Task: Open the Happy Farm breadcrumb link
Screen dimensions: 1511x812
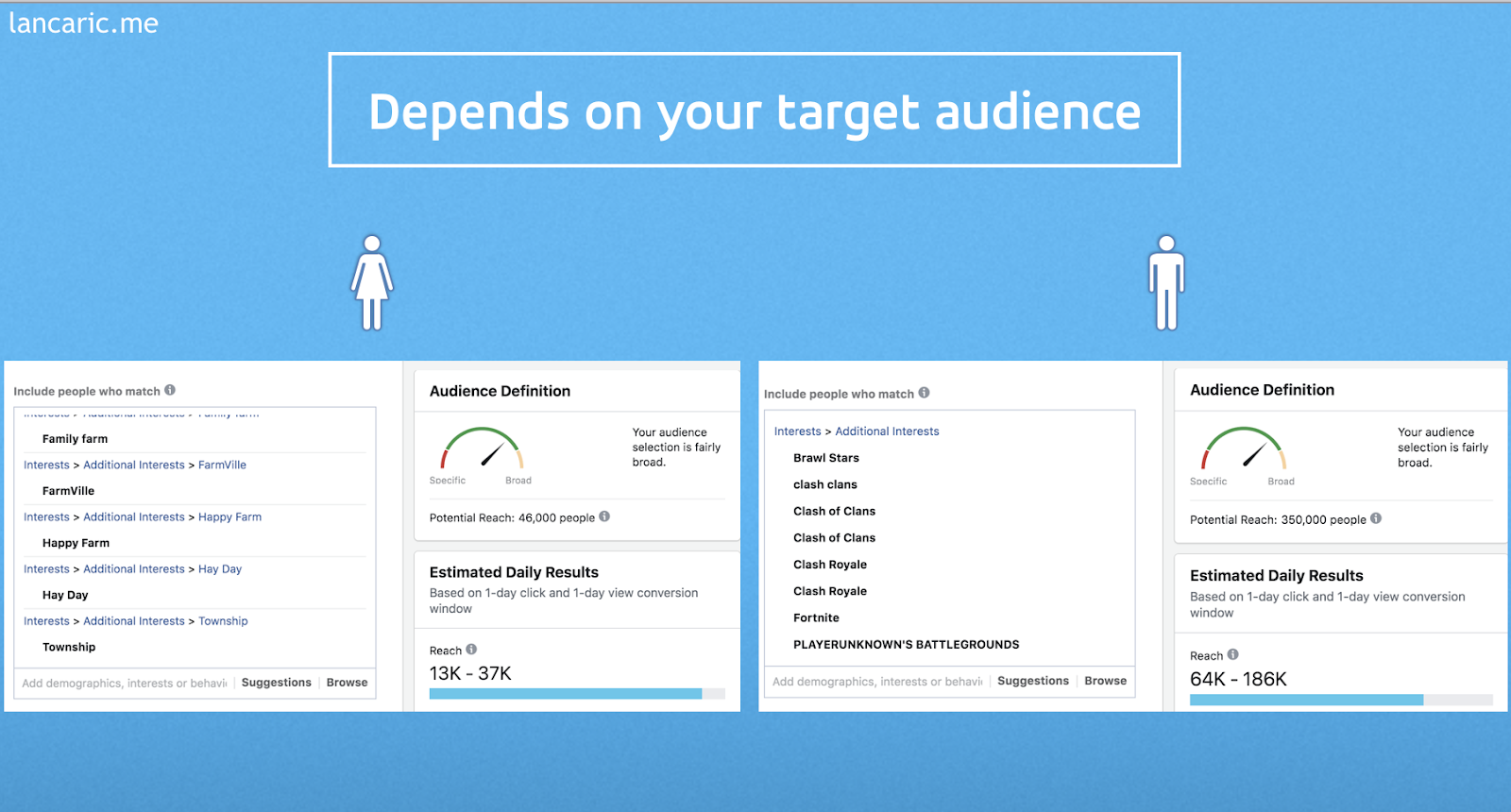Action: pyautogui.click(x=229, y=516)
